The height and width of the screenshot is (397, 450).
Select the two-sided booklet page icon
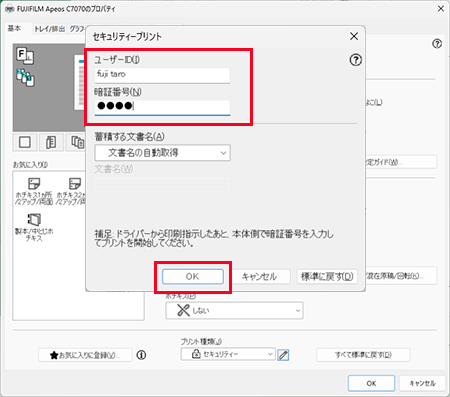click(51, 142)
